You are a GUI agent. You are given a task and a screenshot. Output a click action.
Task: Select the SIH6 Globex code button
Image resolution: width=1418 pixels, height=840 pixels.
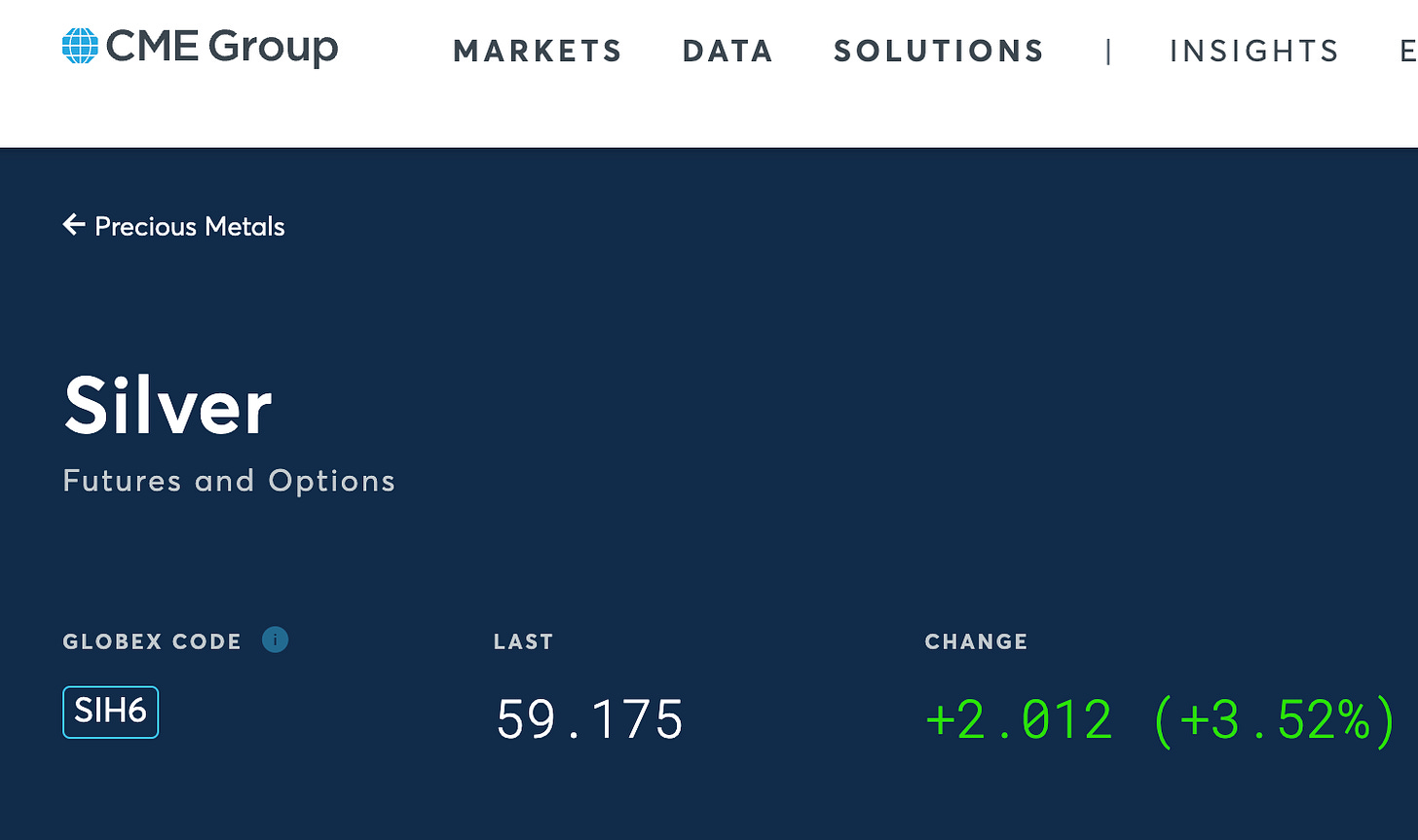pyautogui.click(x=110, y=712)
